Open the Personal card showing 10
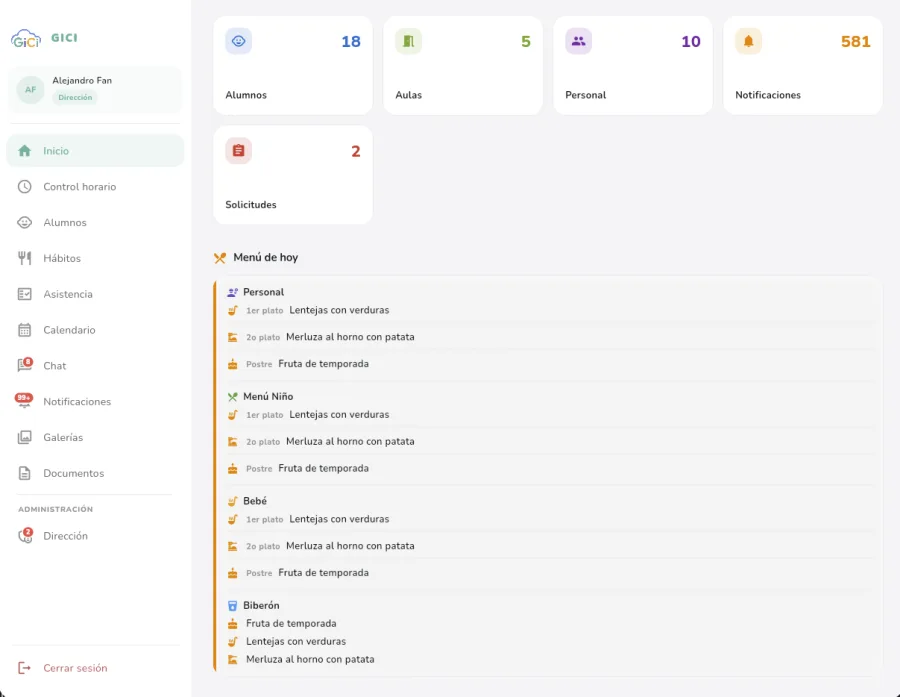 pos(633,65)
